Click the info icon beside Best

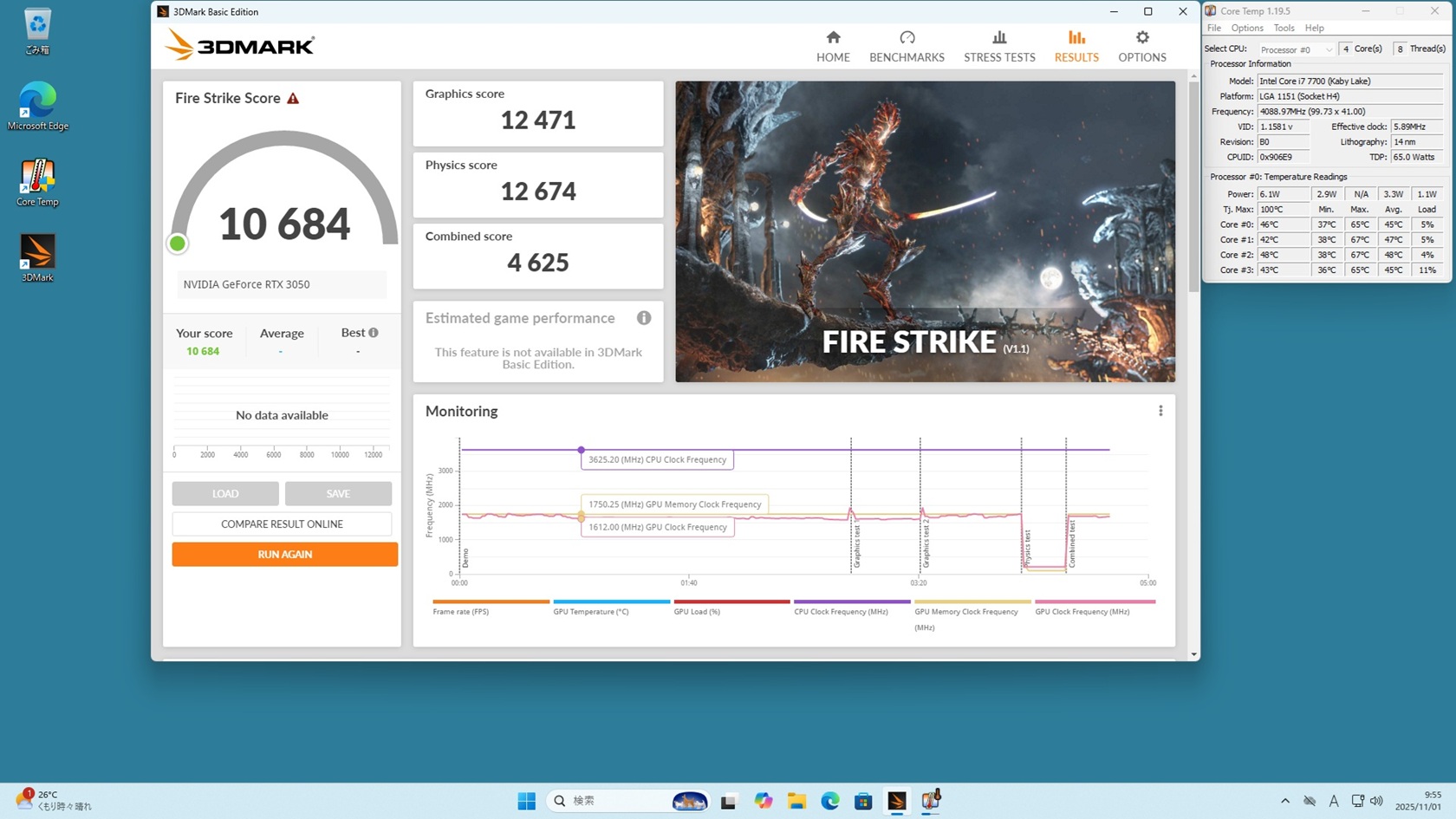point(374,333)
